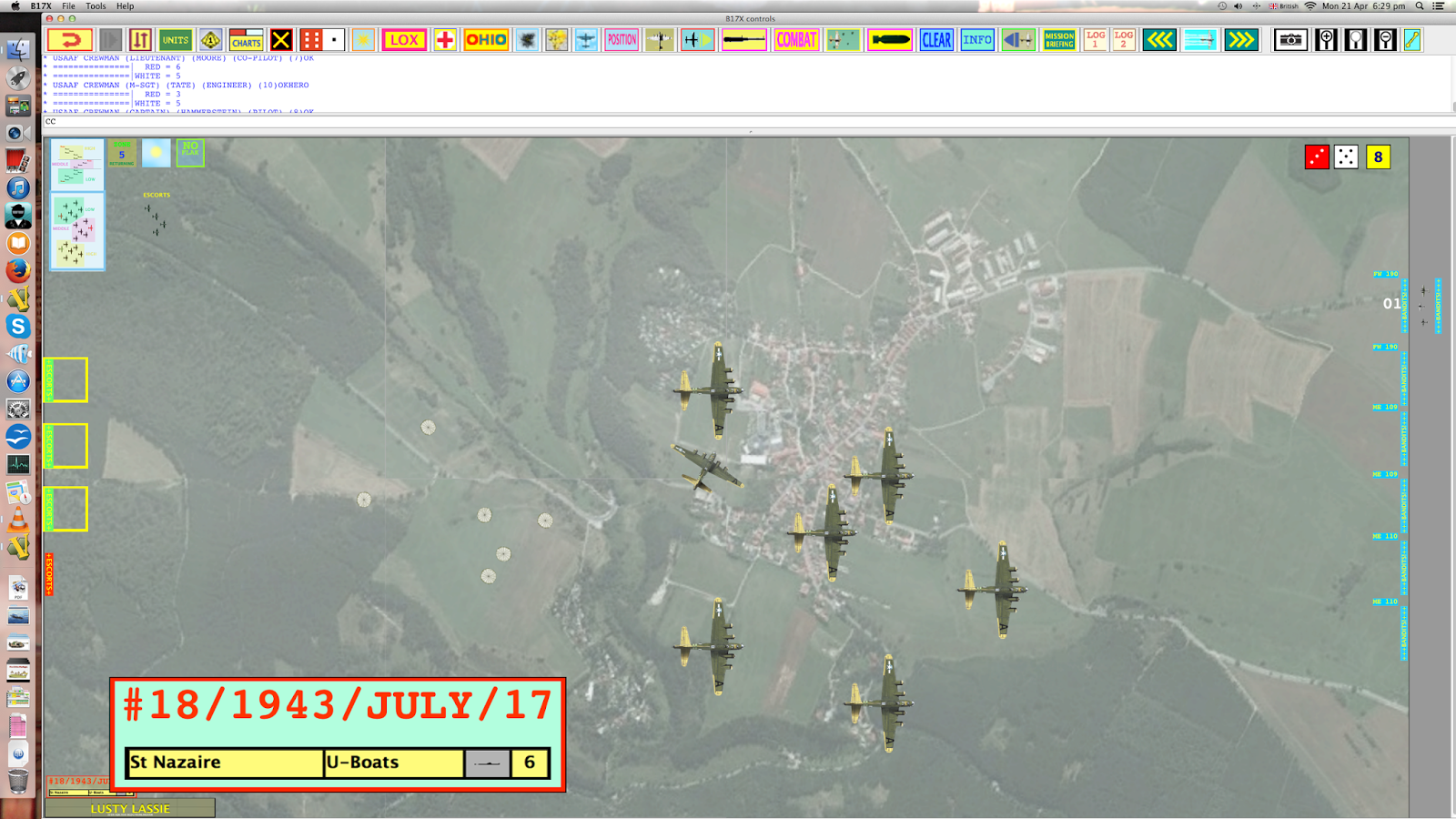Open the B17X application menu
1456x819 pixels.
point(41,6)
